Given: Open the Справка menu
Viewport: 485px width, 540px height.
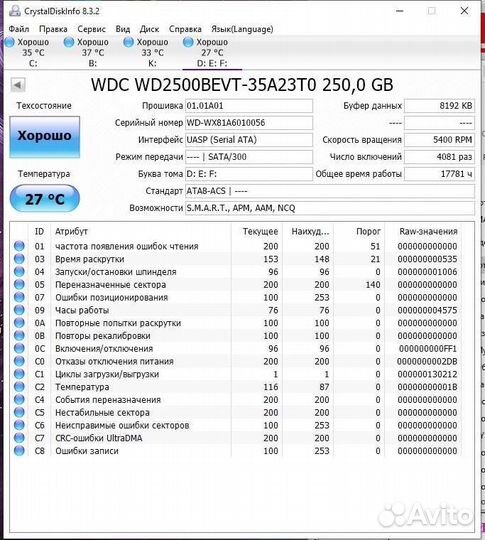Looking at the screenshot, I should click(x=185, y=29).
